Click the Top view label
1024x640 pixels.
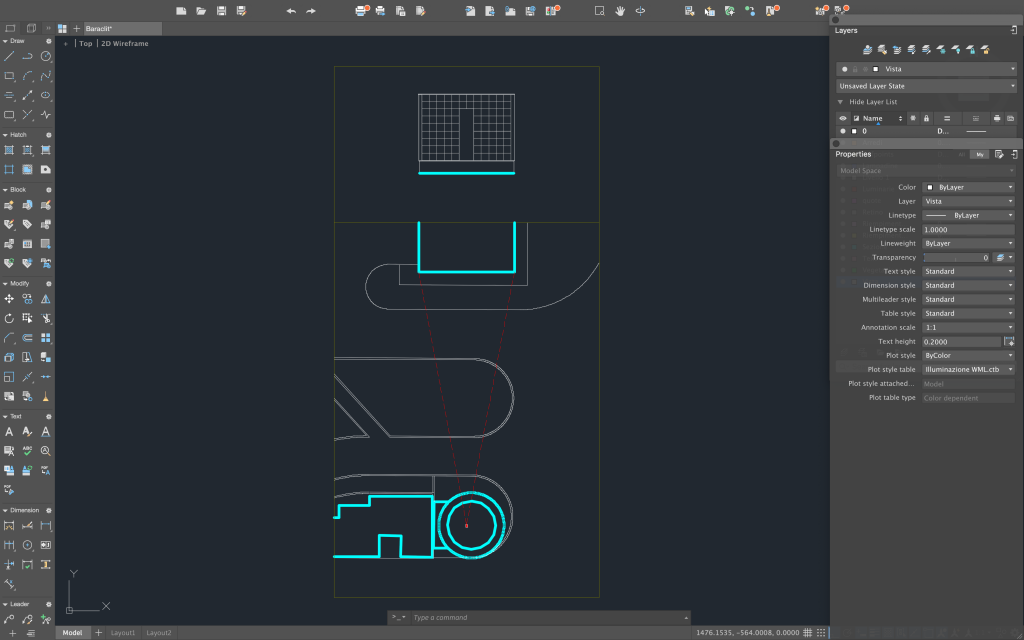86,44
